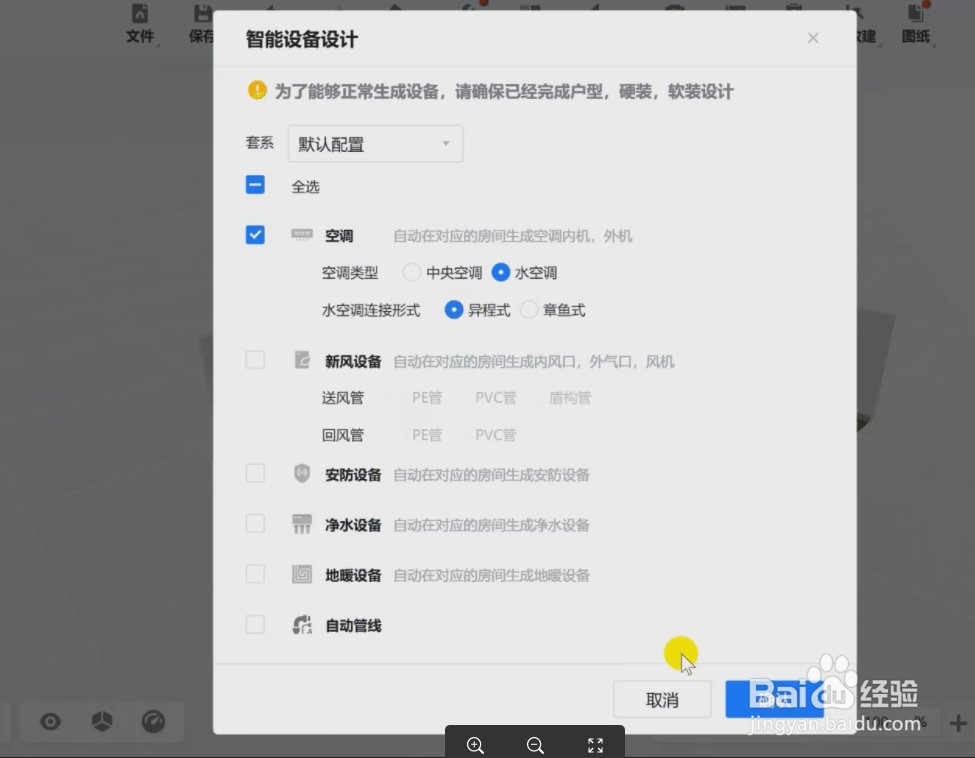This screenshot has width=975, height=758.
Task: Choose 异程式 connection type
Action: [x=454, y=310]
